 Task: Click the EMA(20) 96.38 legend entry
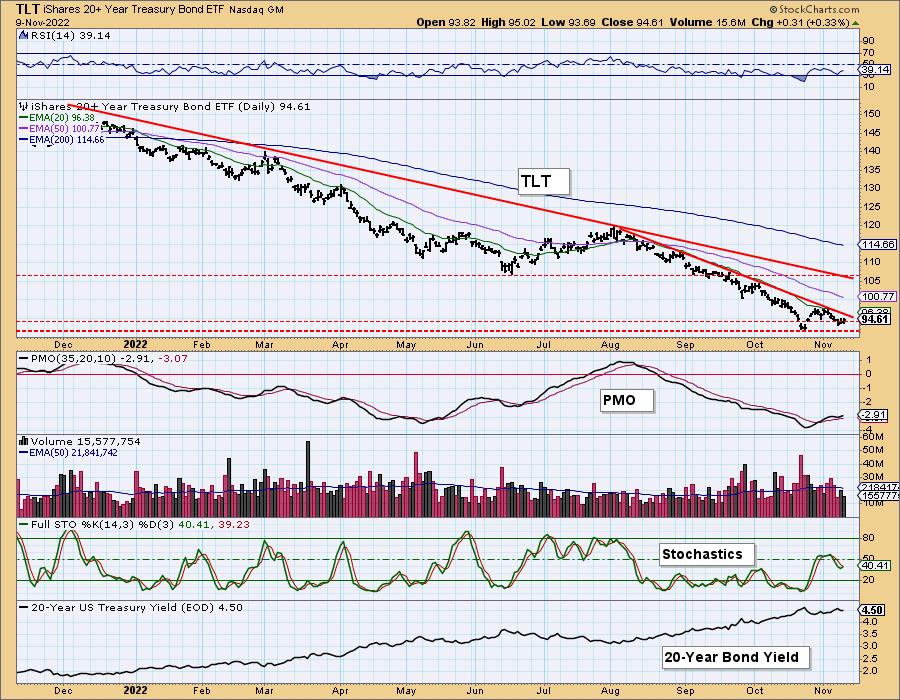(57, 118)
